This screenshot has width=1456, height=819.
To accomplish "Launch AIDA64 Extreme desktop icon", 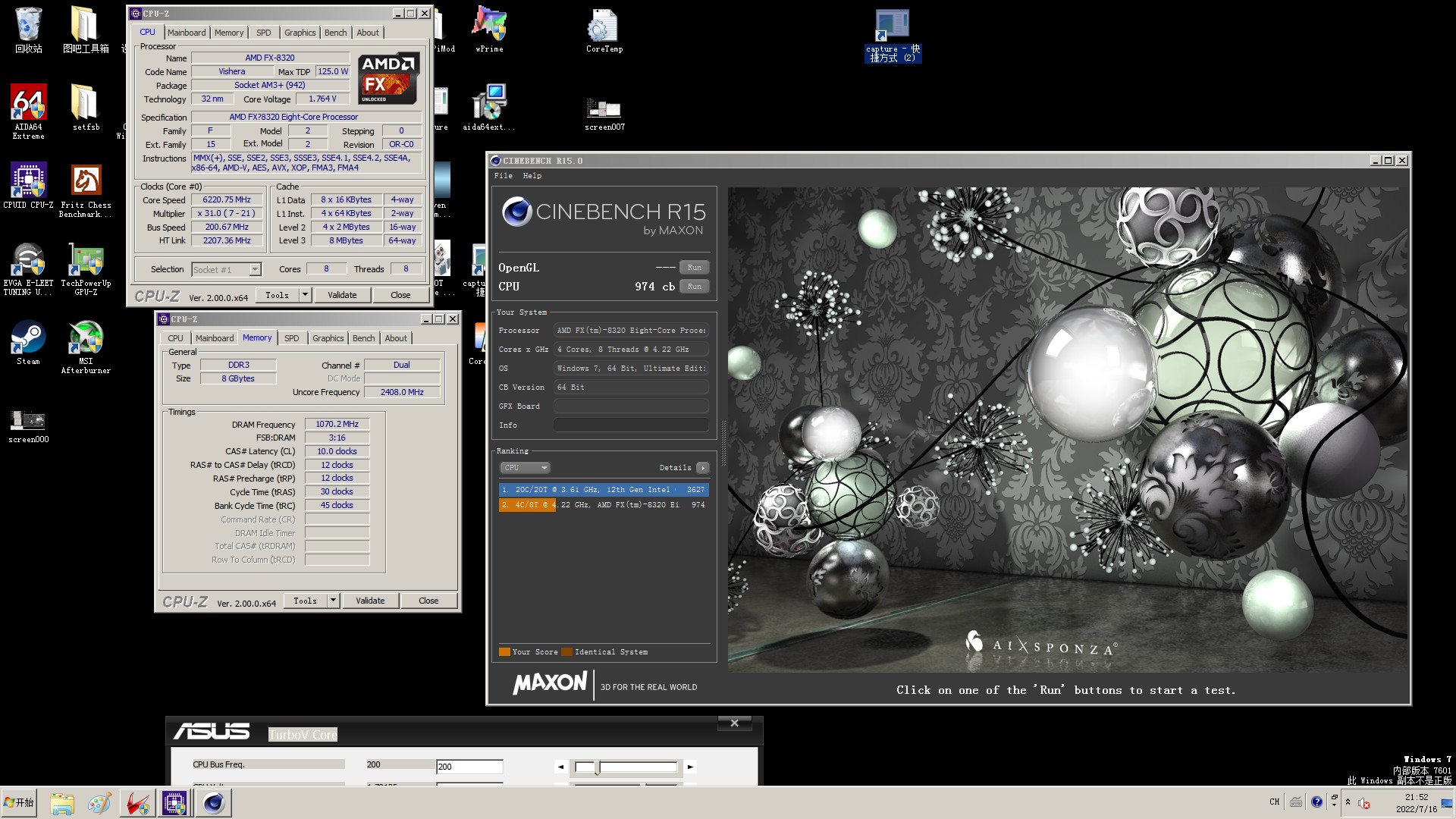I will 28,111.
